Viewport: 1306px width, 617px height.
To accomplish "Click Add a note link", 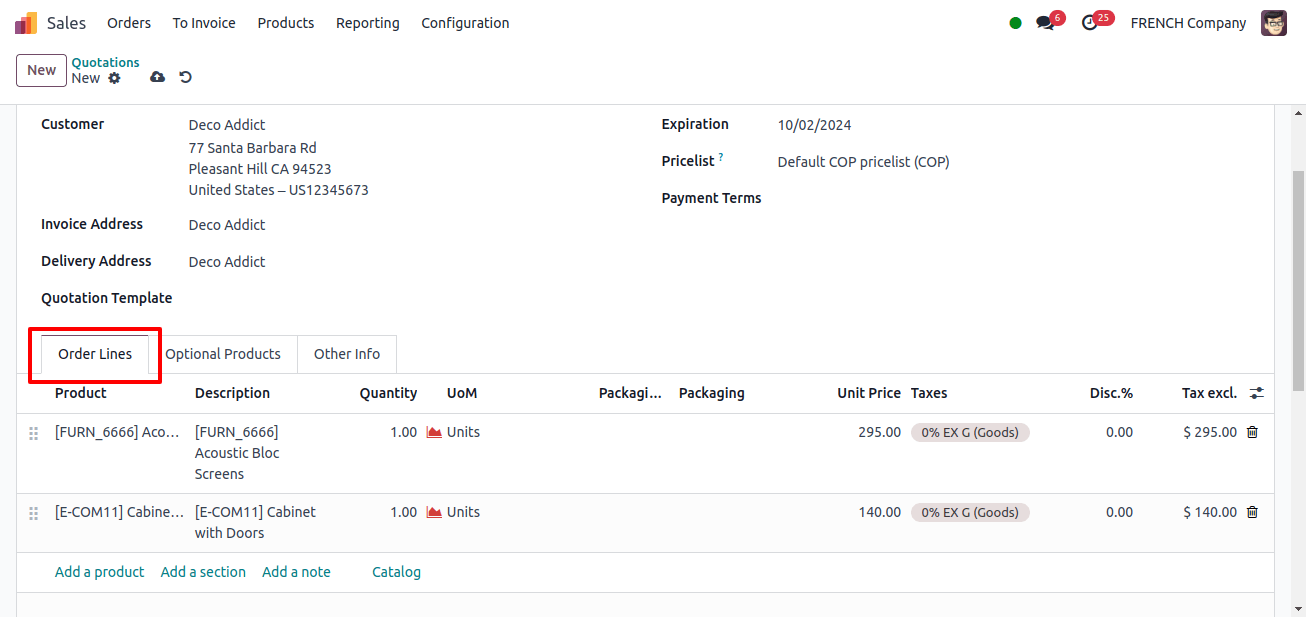I will click(x=296, y=572).
